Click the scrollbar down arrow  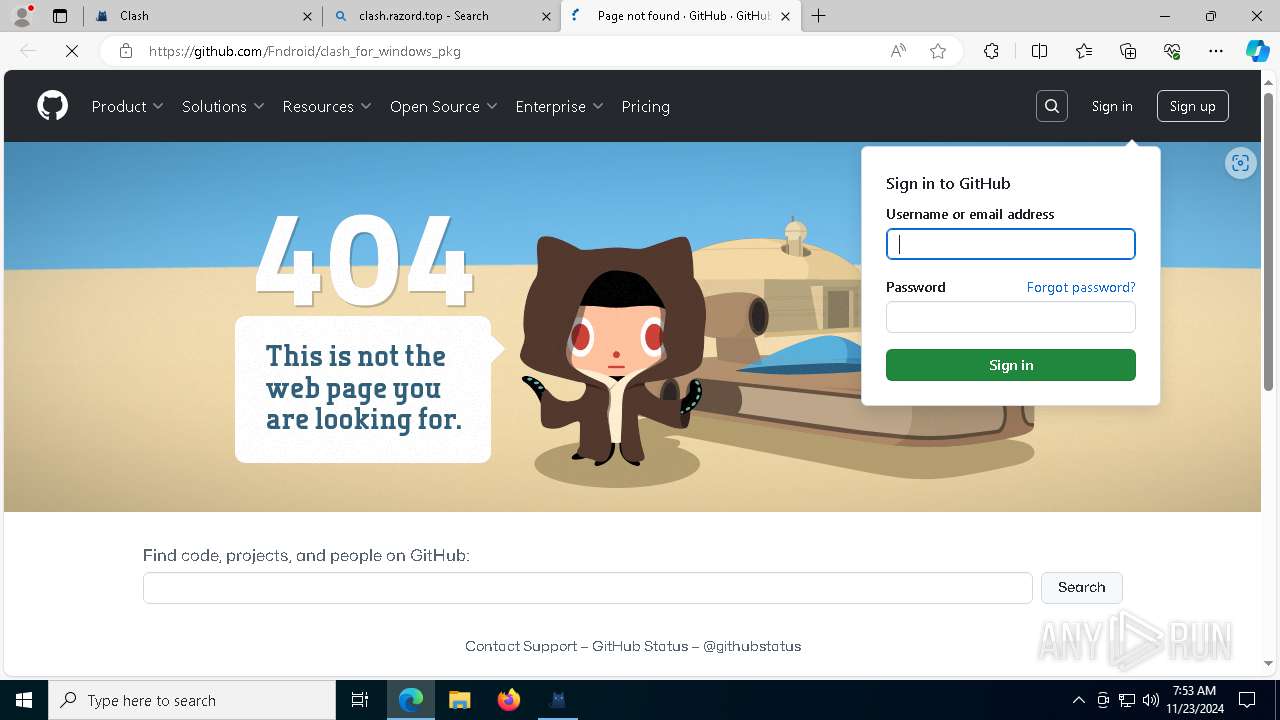pos(1269,663)
